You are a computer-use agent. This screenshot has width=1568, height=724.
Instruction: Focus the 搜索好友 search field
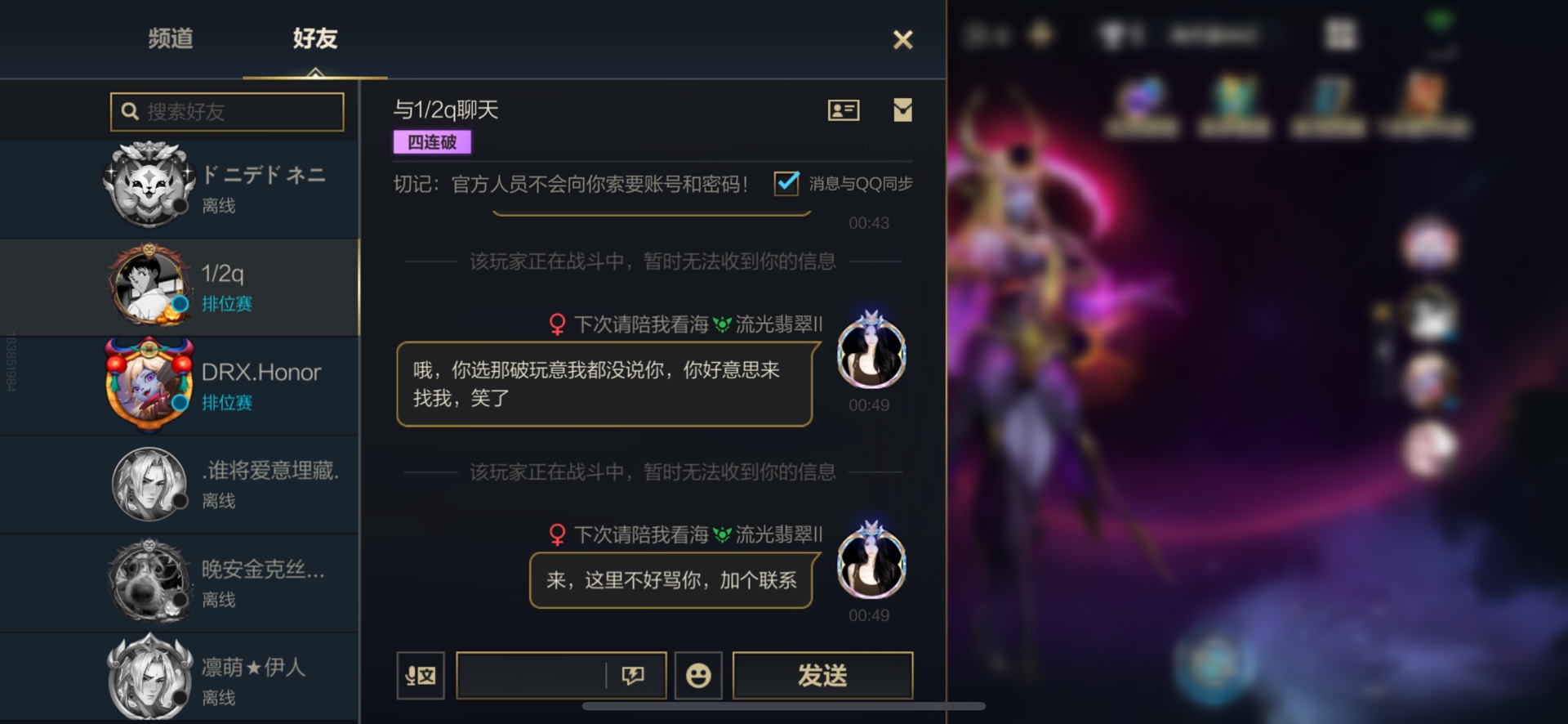(227, 111)
